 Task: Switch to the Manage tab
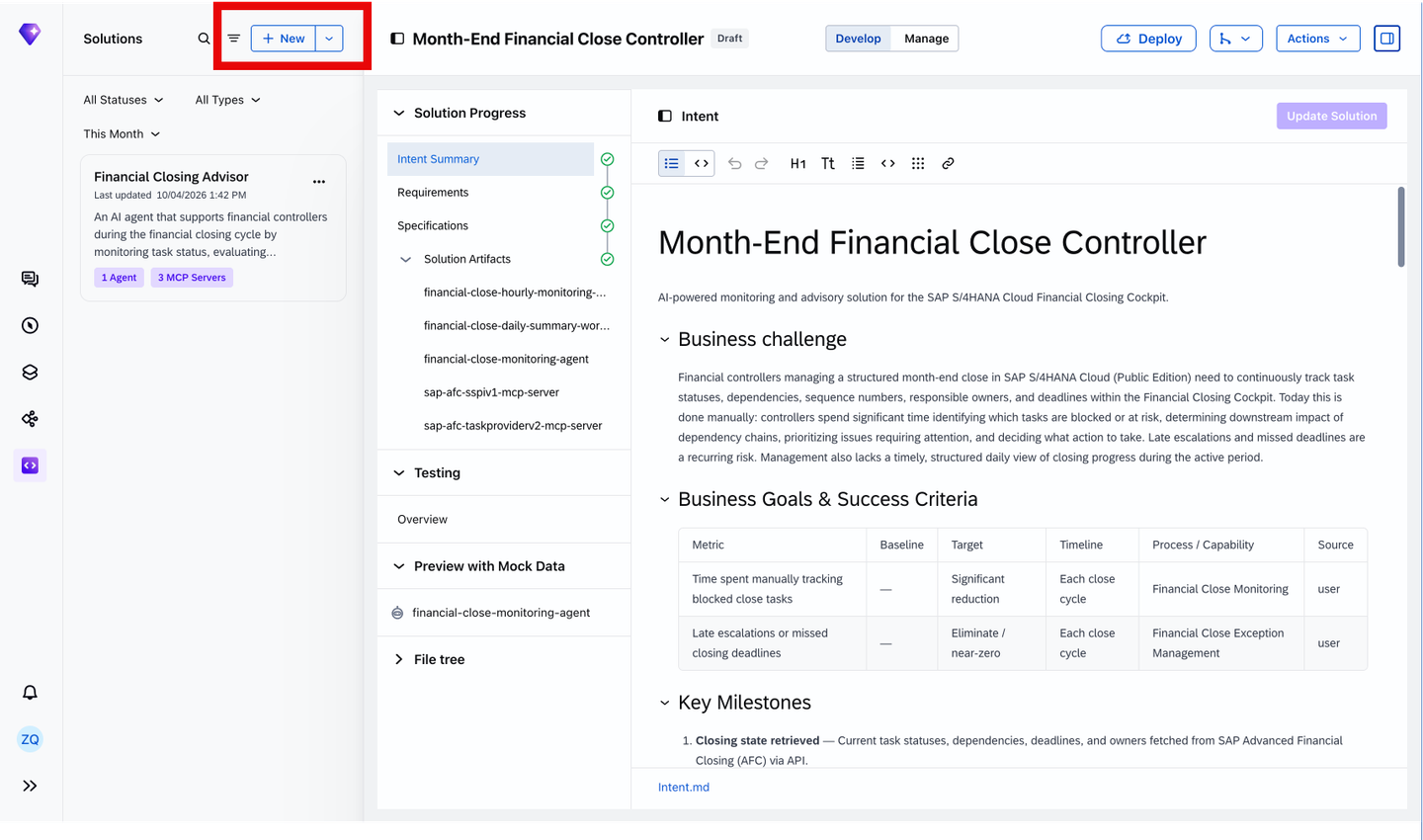pos(926,39)
